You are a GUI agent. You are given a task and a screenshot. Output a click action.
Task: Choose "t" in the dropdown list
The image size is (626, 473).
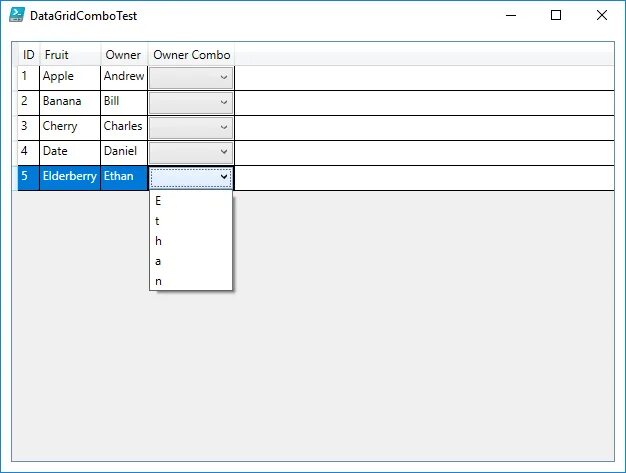pyautogui.click(x=191, y=221)
